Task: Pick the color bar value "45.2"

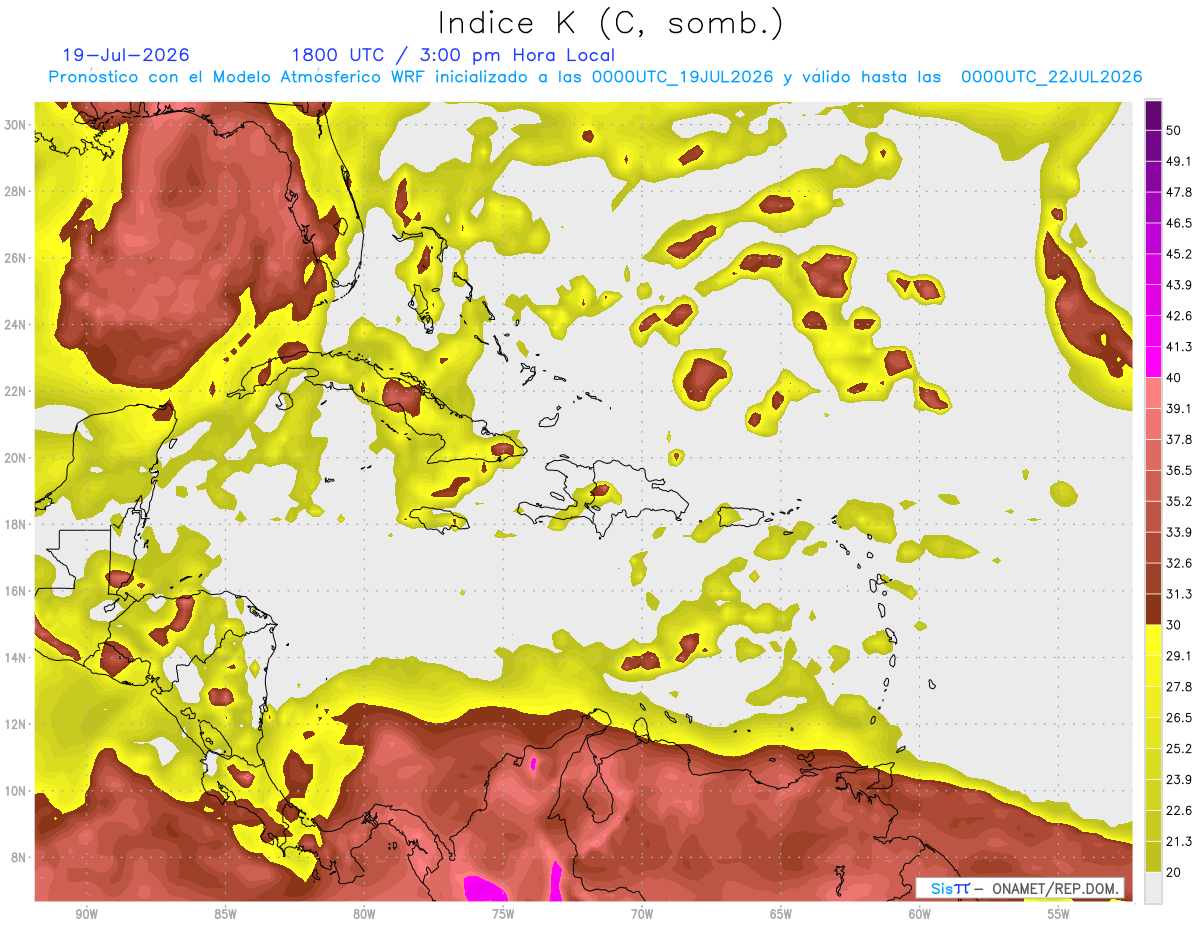Action: click(1178, 254)
